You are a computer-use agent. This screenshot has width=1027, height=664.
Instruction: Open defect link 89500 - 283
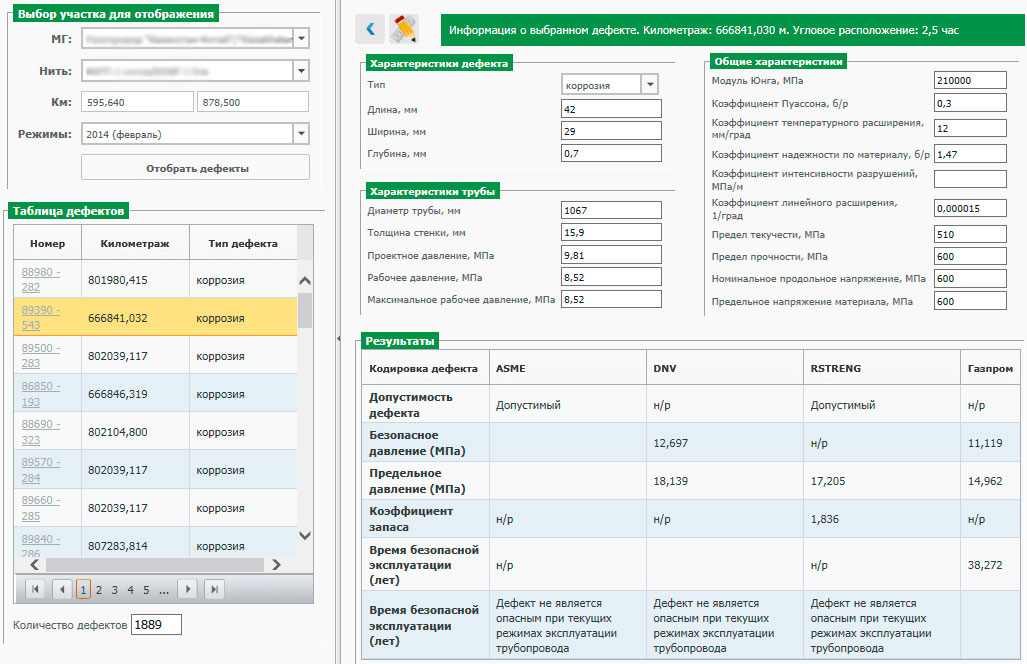[x=40, y=356]
